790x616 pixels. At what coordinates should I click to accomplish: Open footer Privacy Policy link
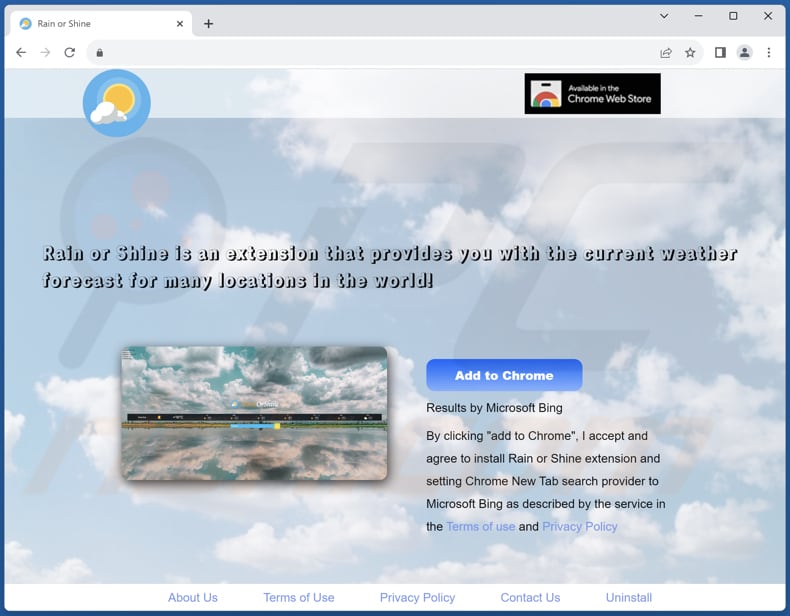click(x=418, y=597)
